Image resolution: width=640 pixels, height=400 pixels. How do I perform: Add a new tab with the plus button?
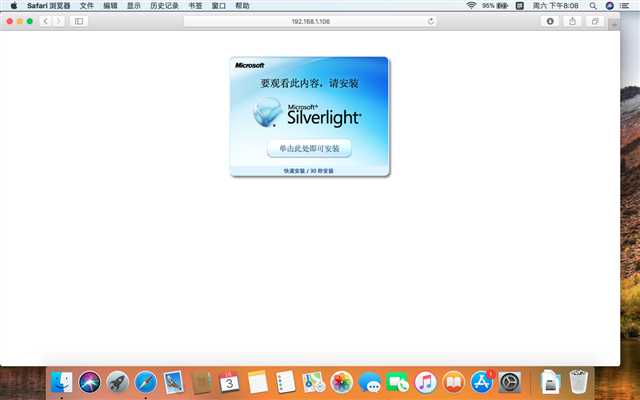[613, 25]
